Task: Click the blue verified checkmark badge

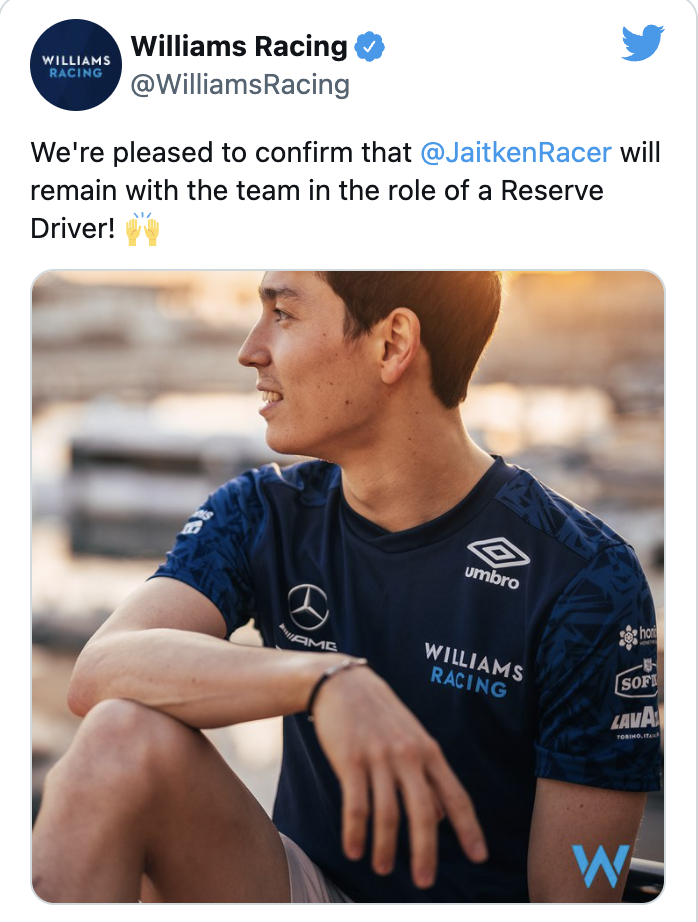Action: point(369,47)
